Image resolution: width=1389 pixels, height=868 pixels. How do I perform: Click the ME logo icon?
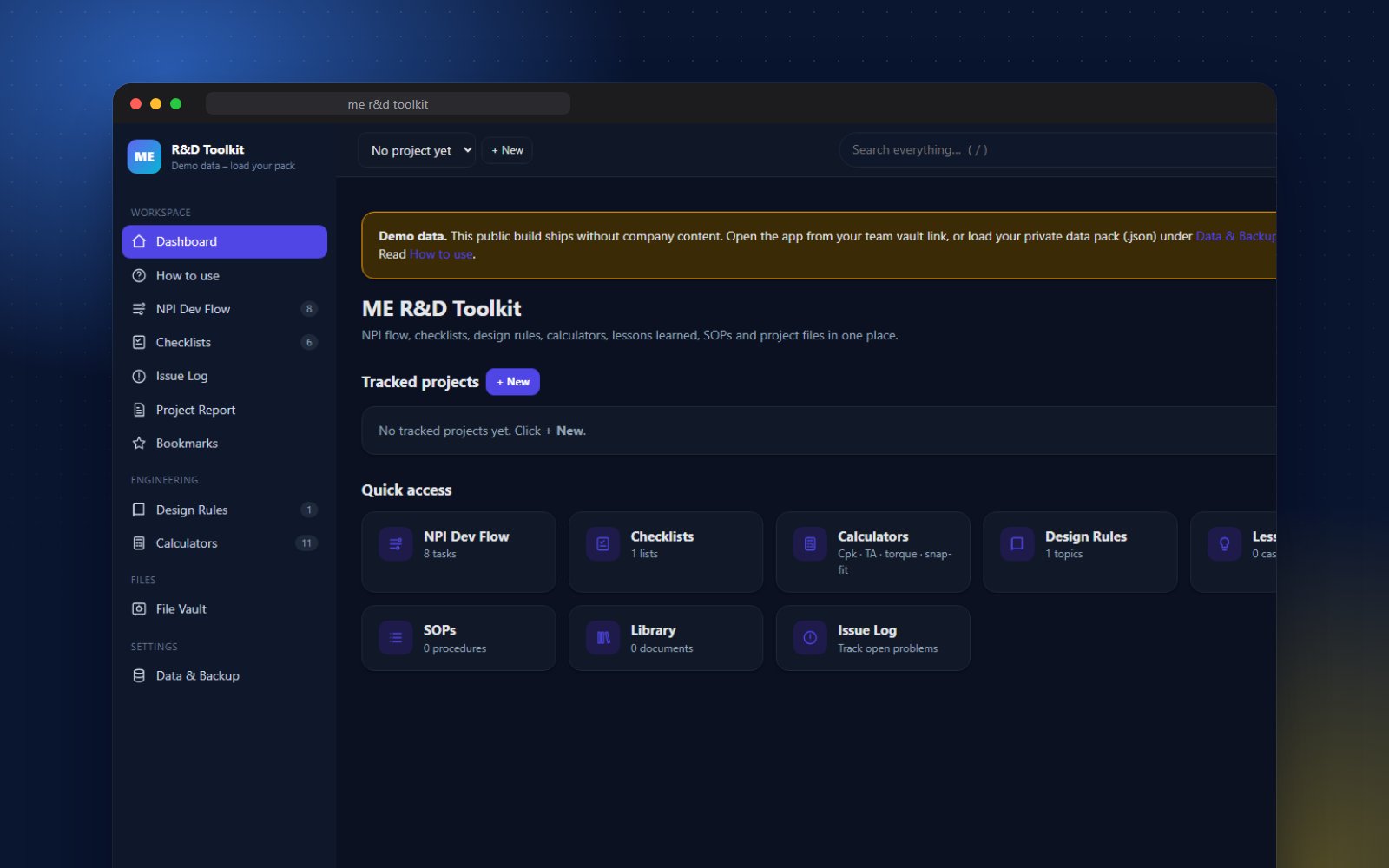pyautogui.click(x=144, y=157)
